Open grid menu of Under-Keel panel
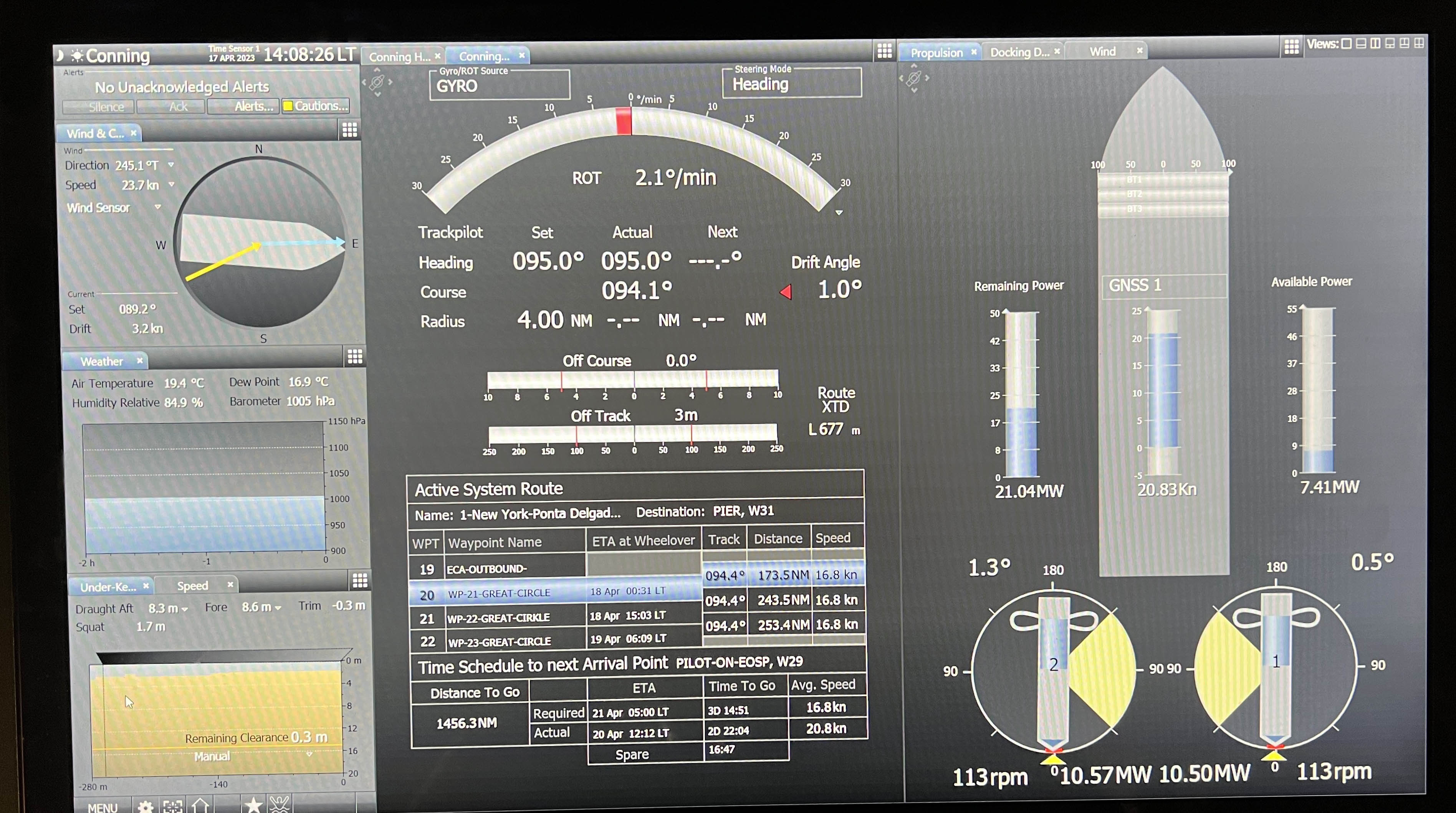This screenshot has height=813, width=1456. point(360,580)
